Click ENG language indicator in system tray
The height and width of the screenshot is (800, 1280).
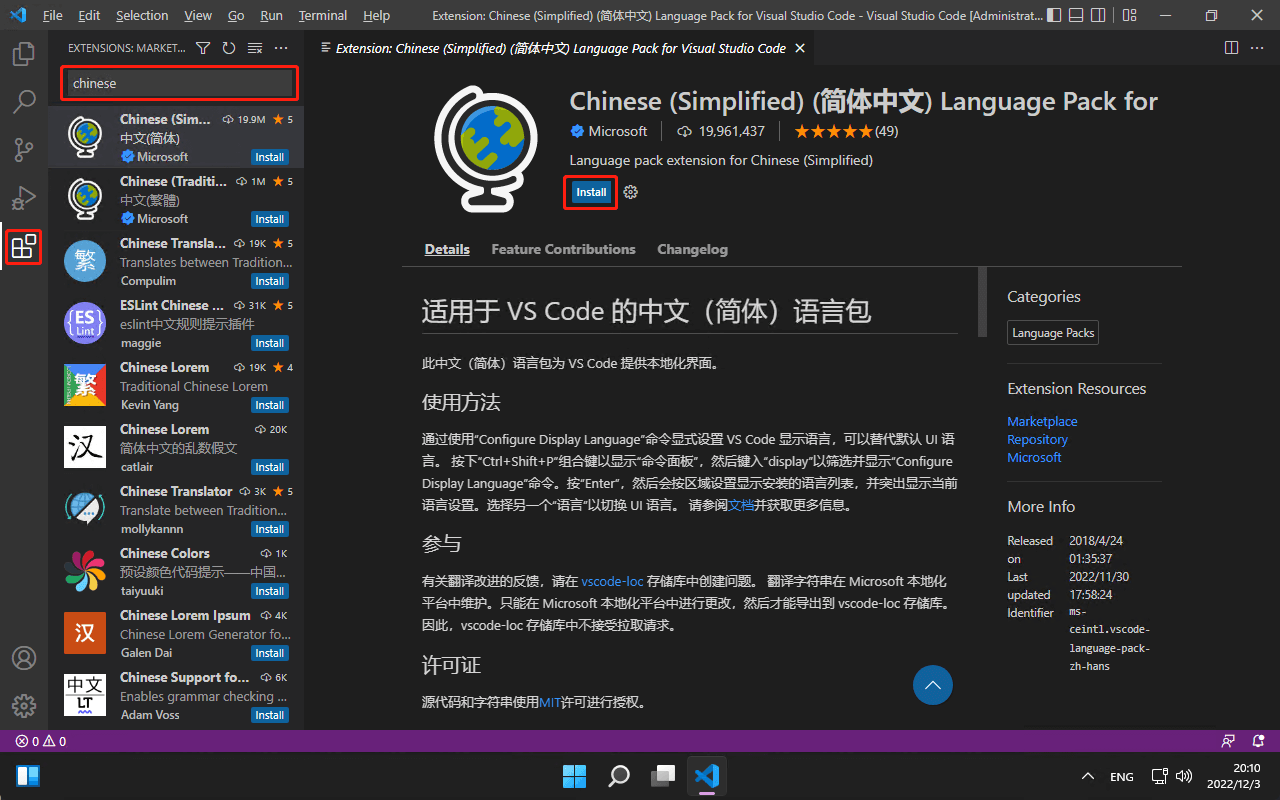tap(1122, 777)
